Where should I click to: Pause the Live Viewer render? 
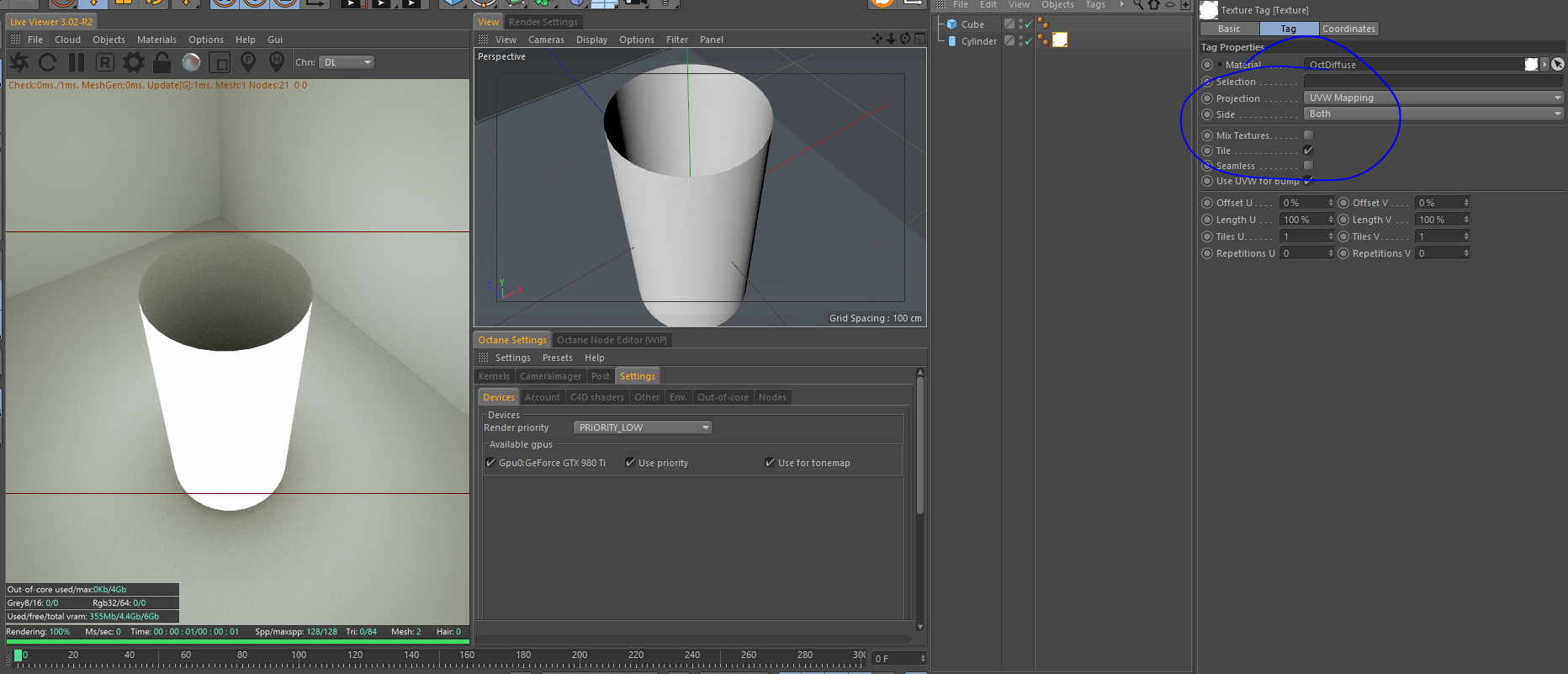tap(77, 62)
